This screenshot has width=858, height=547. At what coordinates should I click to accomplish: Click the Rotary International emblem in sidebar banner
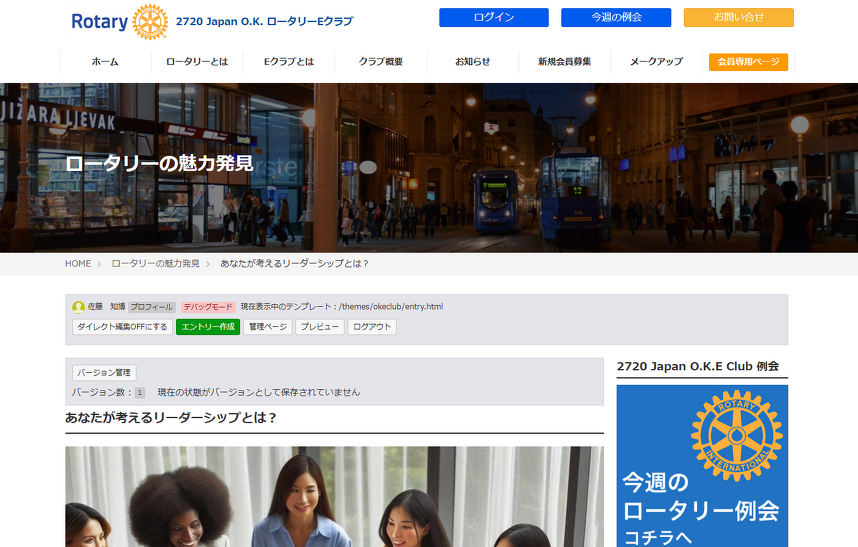736,435
